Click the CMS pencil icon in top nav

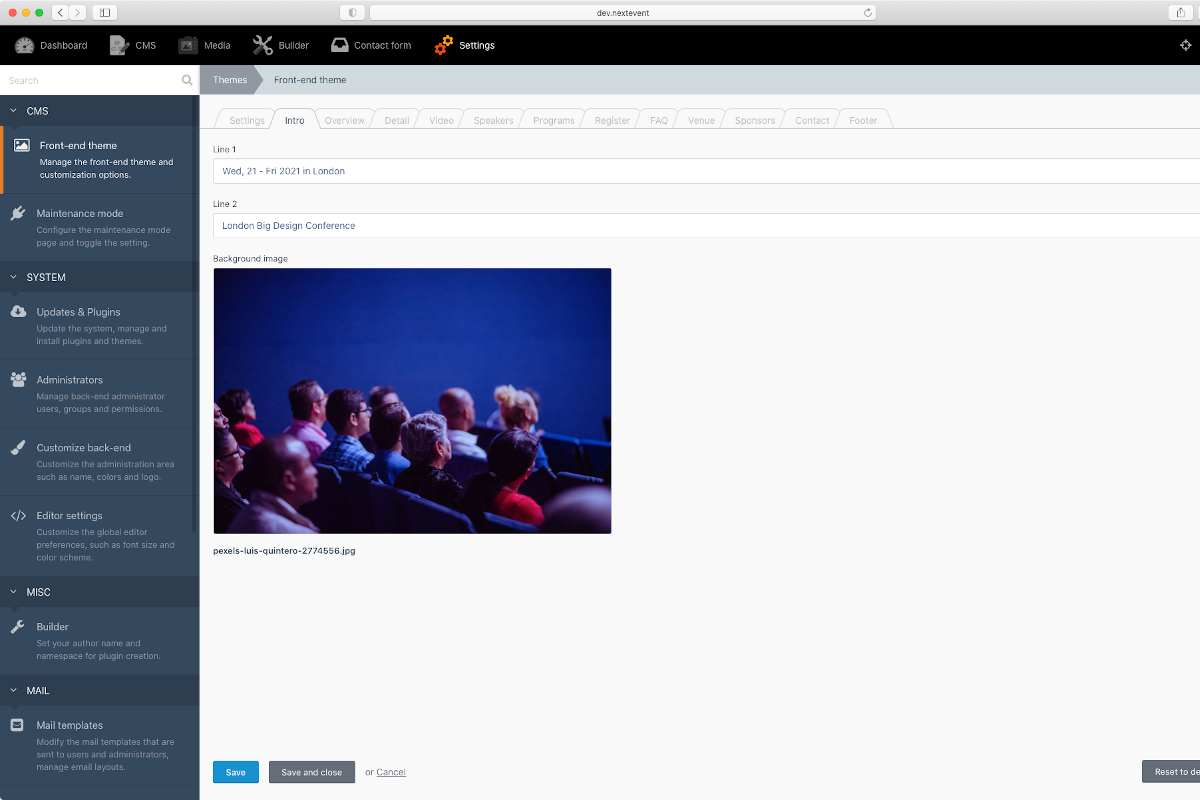[119, 45]
